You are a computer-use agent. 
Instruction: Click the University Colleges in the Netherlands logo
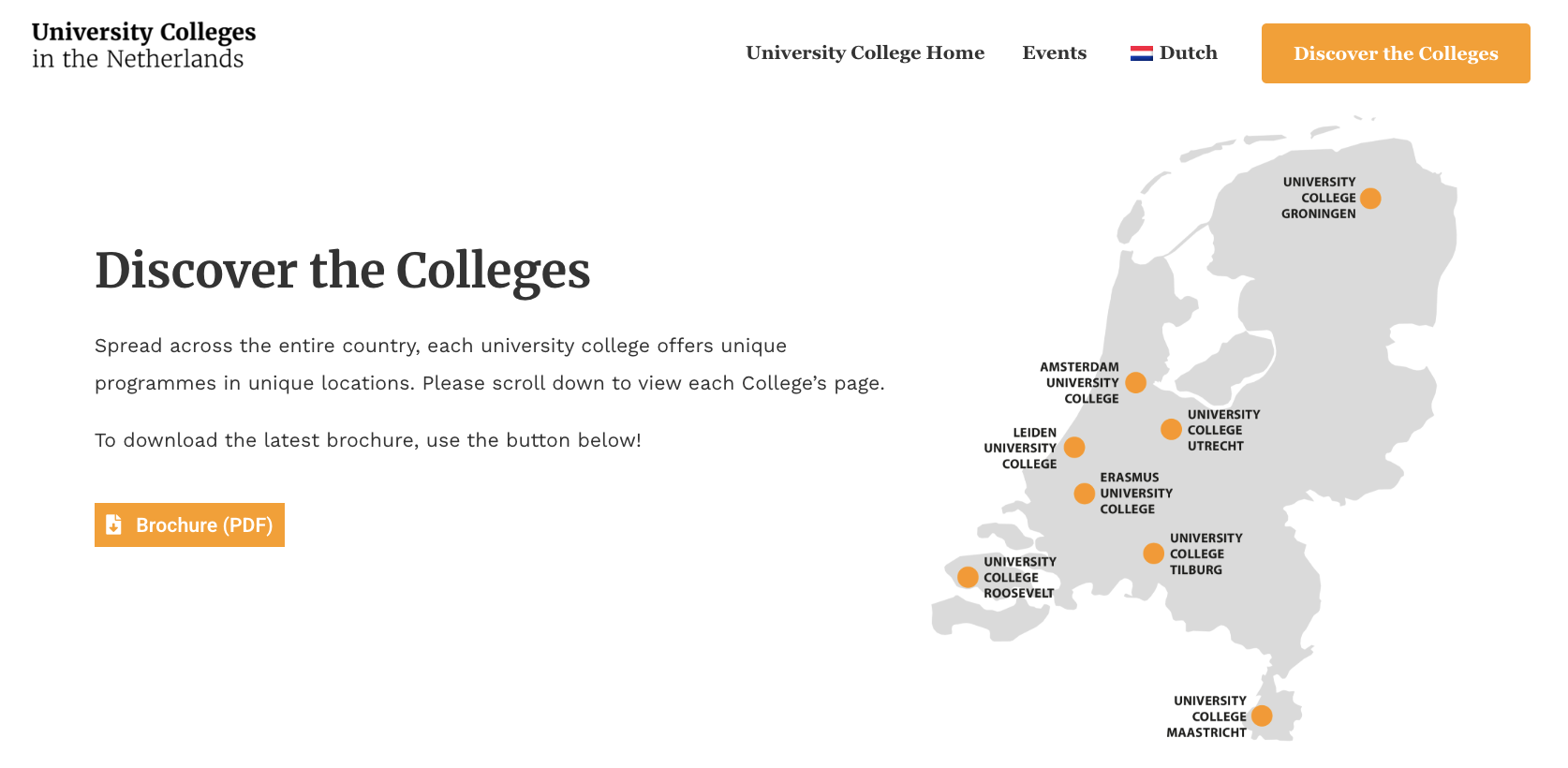tap(143, 45)
